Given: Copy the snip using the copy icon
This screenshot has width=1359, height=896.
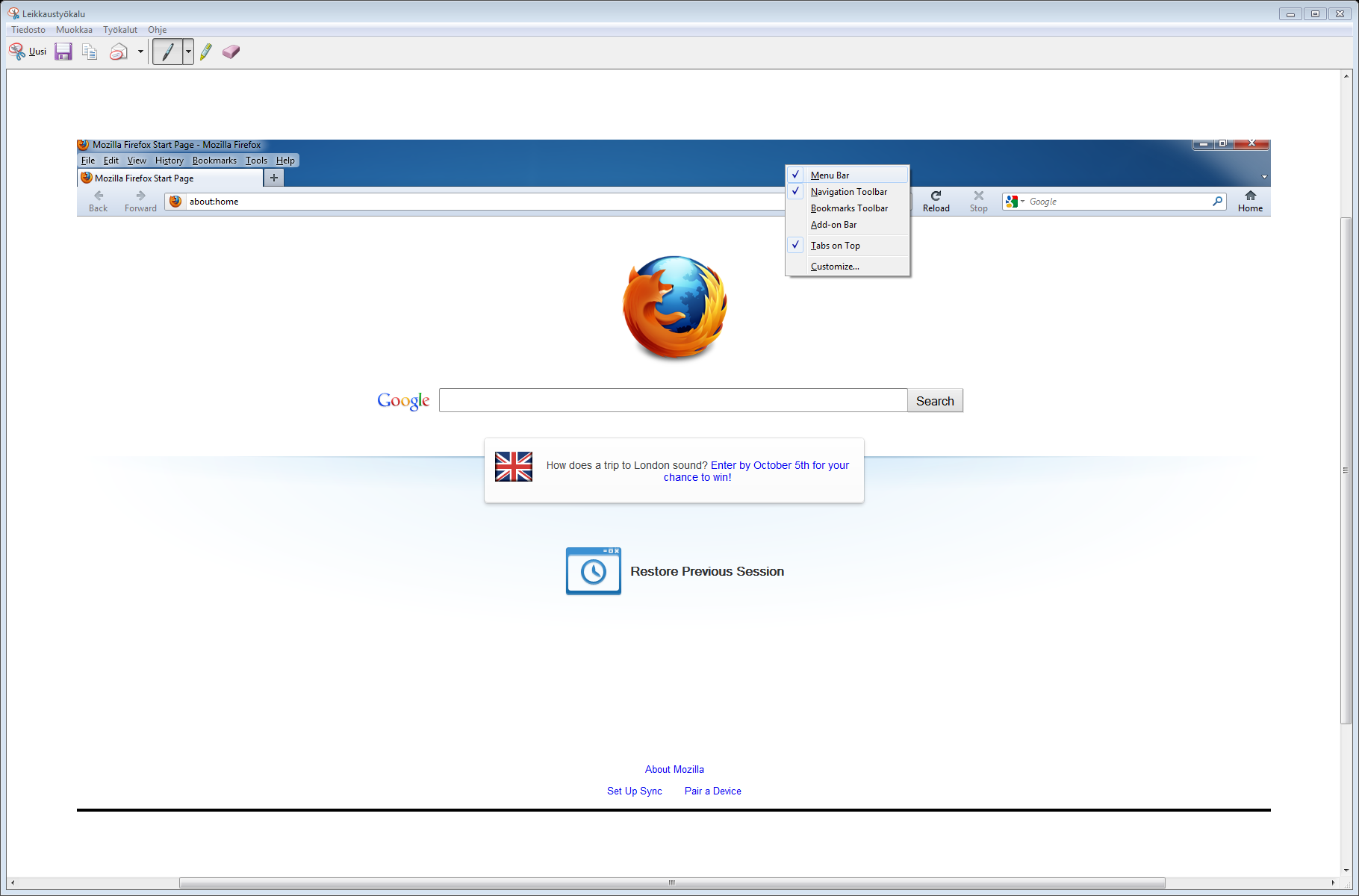Looking at the screenshot, I should coord(90,52).
